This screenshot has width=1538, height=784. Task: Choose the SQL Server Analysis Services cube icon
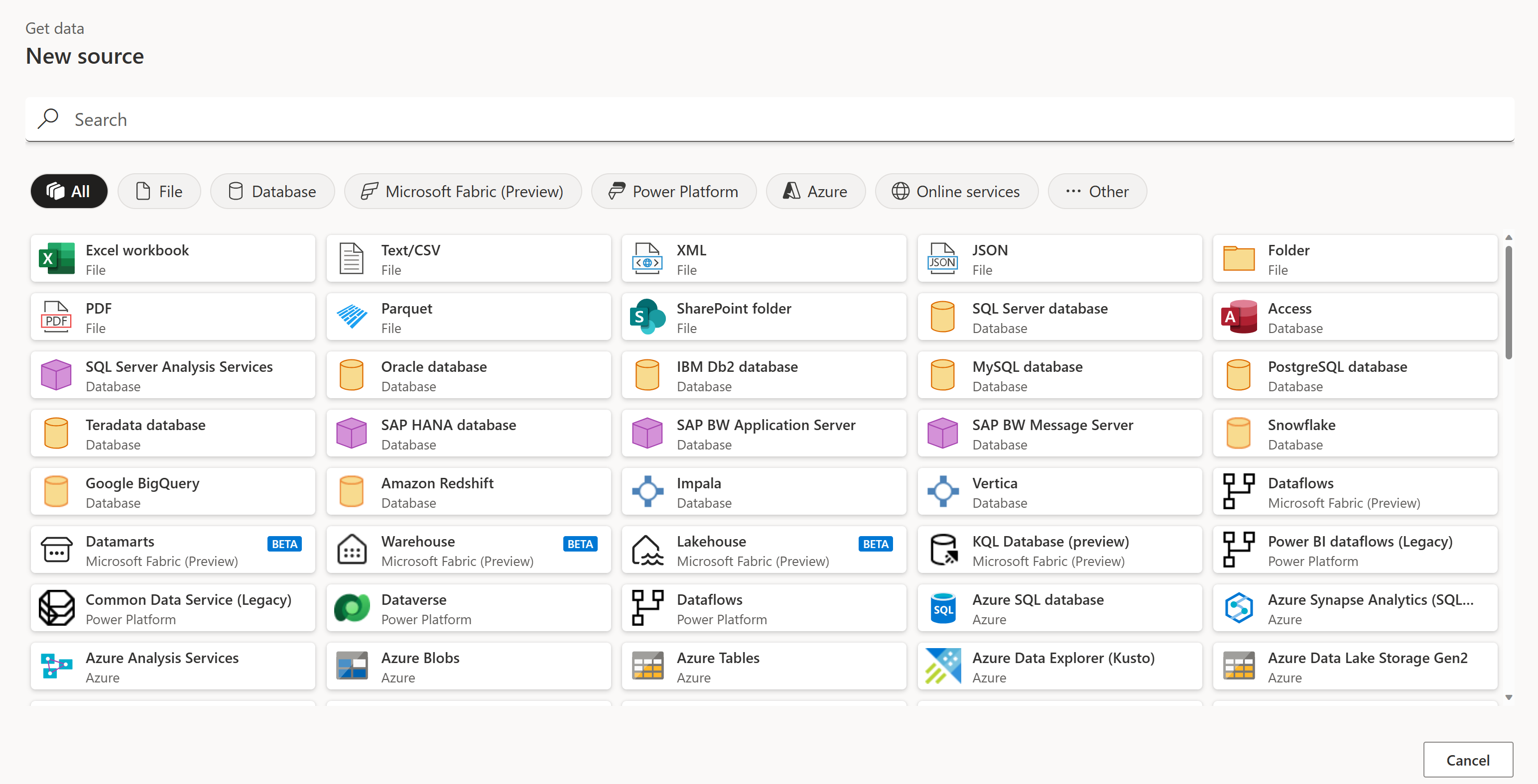point(56,375)
